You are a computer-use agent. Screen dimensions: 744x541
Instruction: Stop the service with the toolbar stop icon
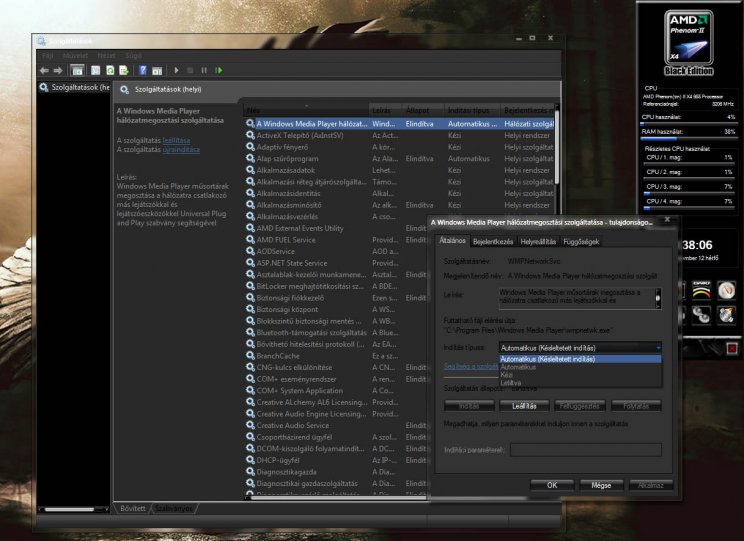pyautogui.click(x=190, y=70)
